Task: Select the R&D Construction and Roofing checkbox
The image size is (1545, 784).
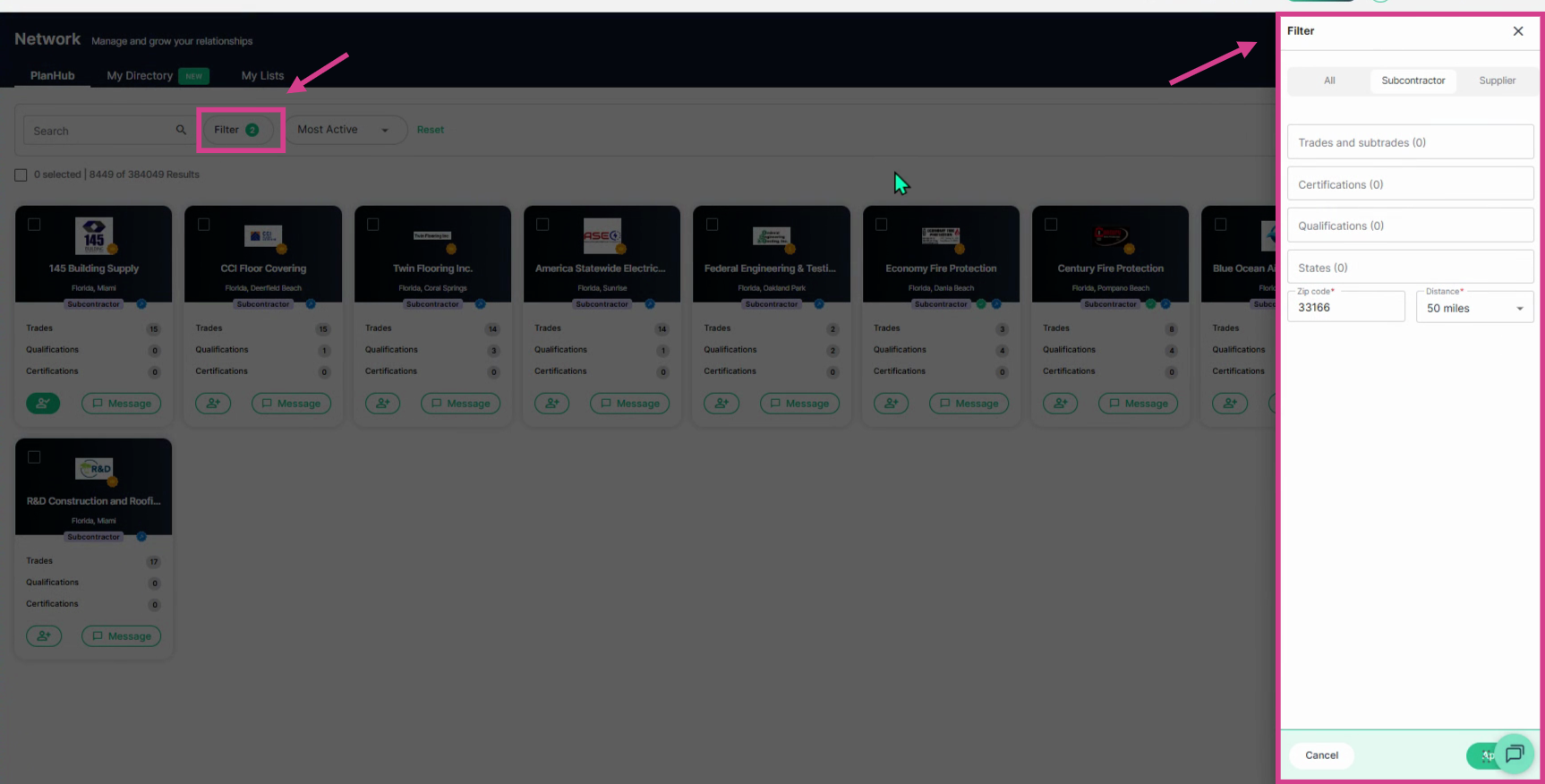Action: point(34,457)
